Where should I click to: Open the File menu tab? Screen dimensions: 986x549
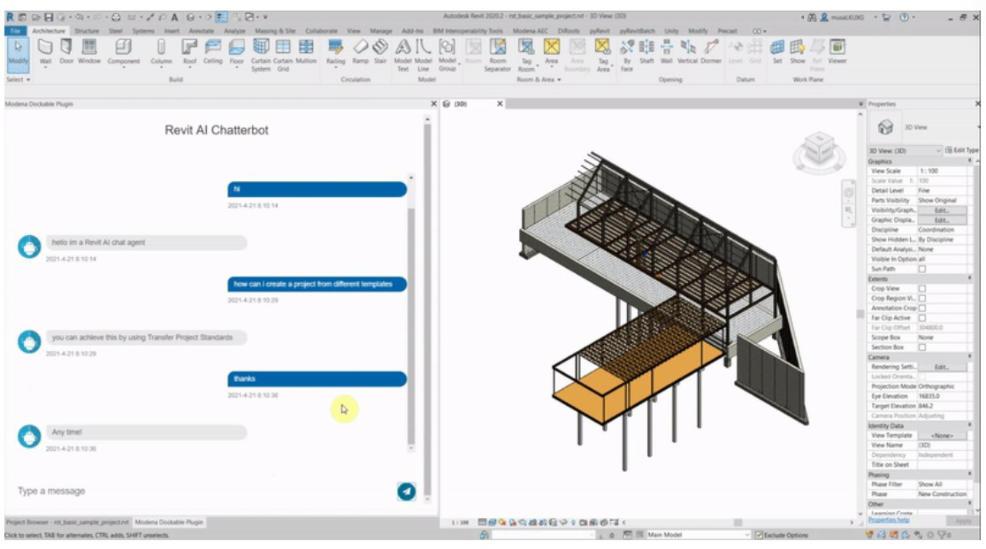[15, 31]
